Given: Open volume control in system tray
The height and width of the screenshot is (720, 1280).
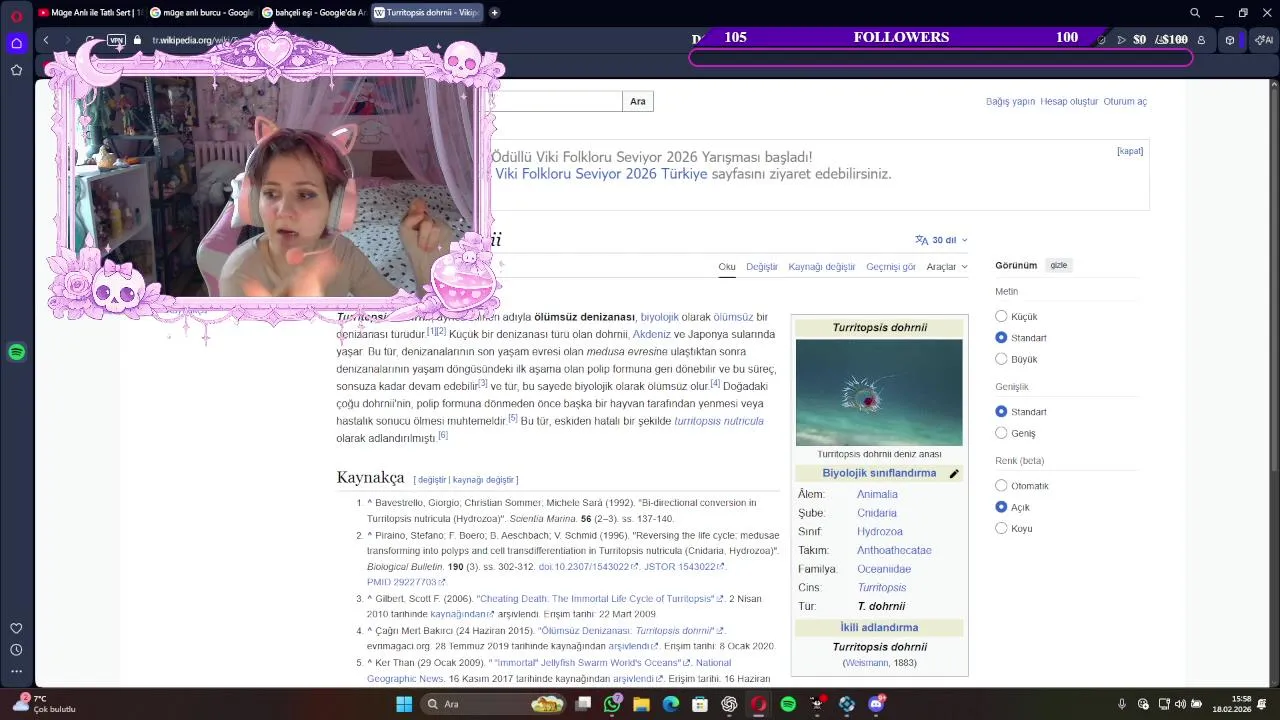Looking at the screenshot, I should pyautogui.click(x=1180, y=704).
